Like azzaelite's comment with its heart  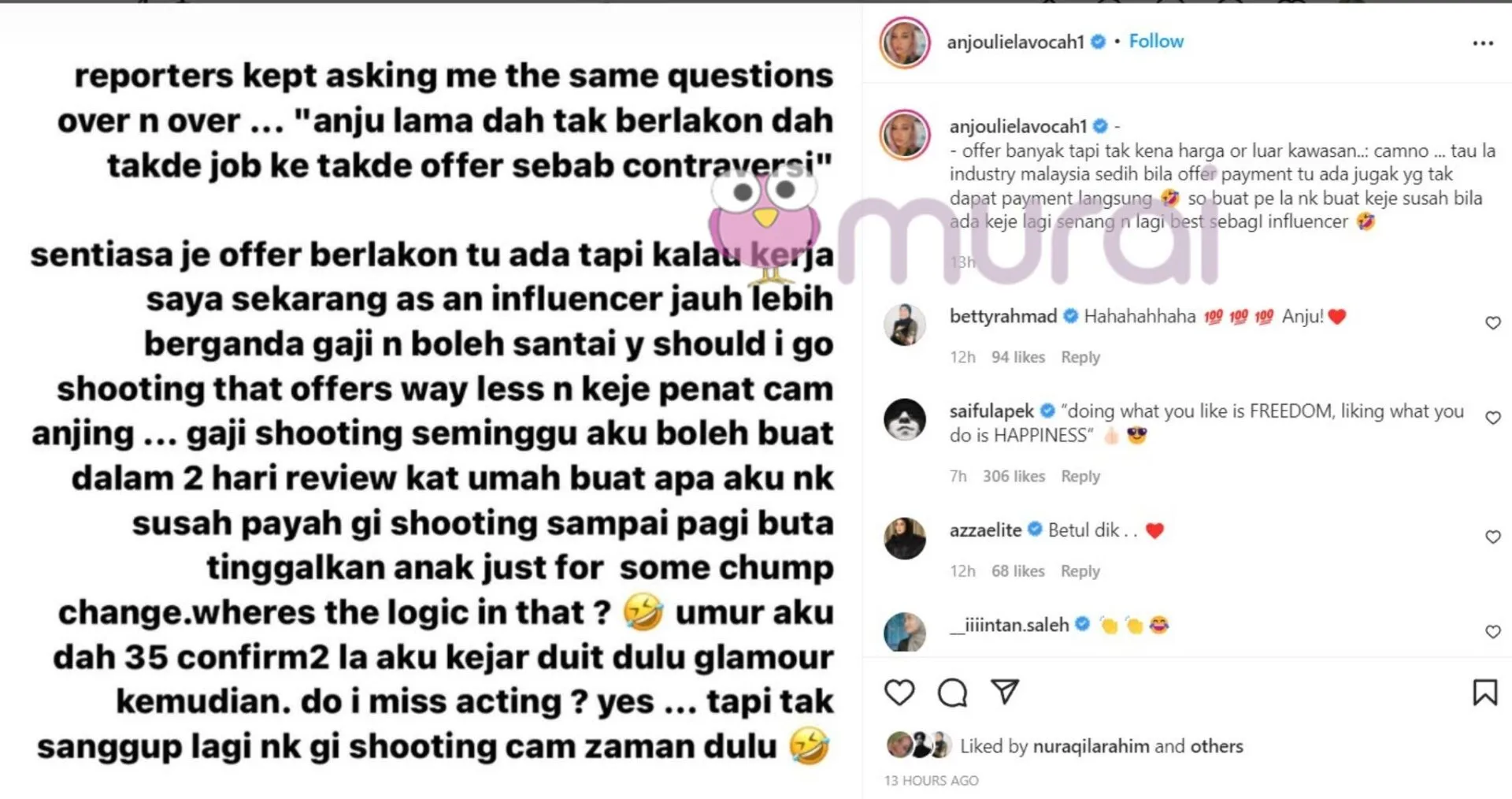(x=1493, y=537)
